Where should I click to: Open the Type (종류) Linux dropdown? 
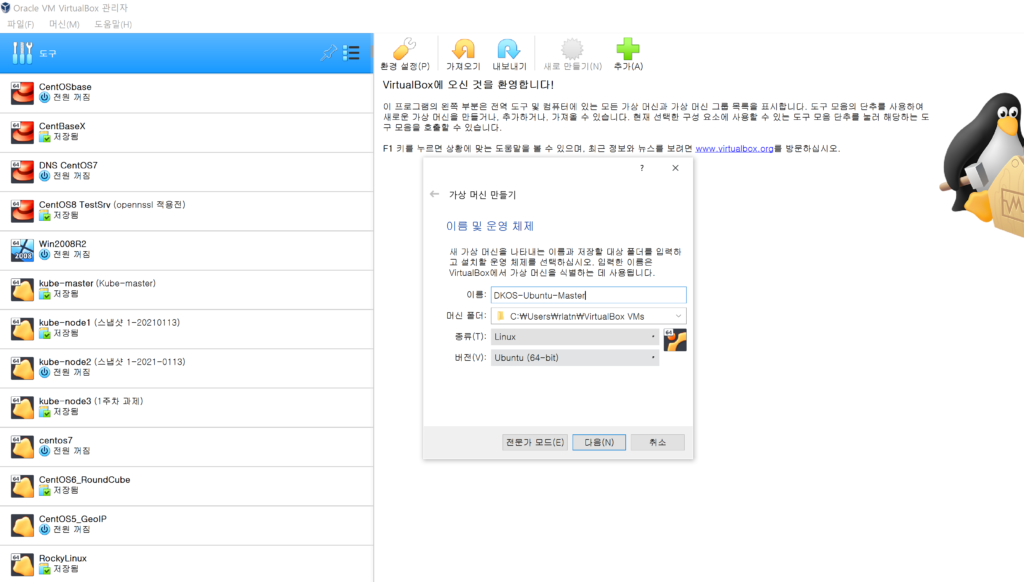575,337
